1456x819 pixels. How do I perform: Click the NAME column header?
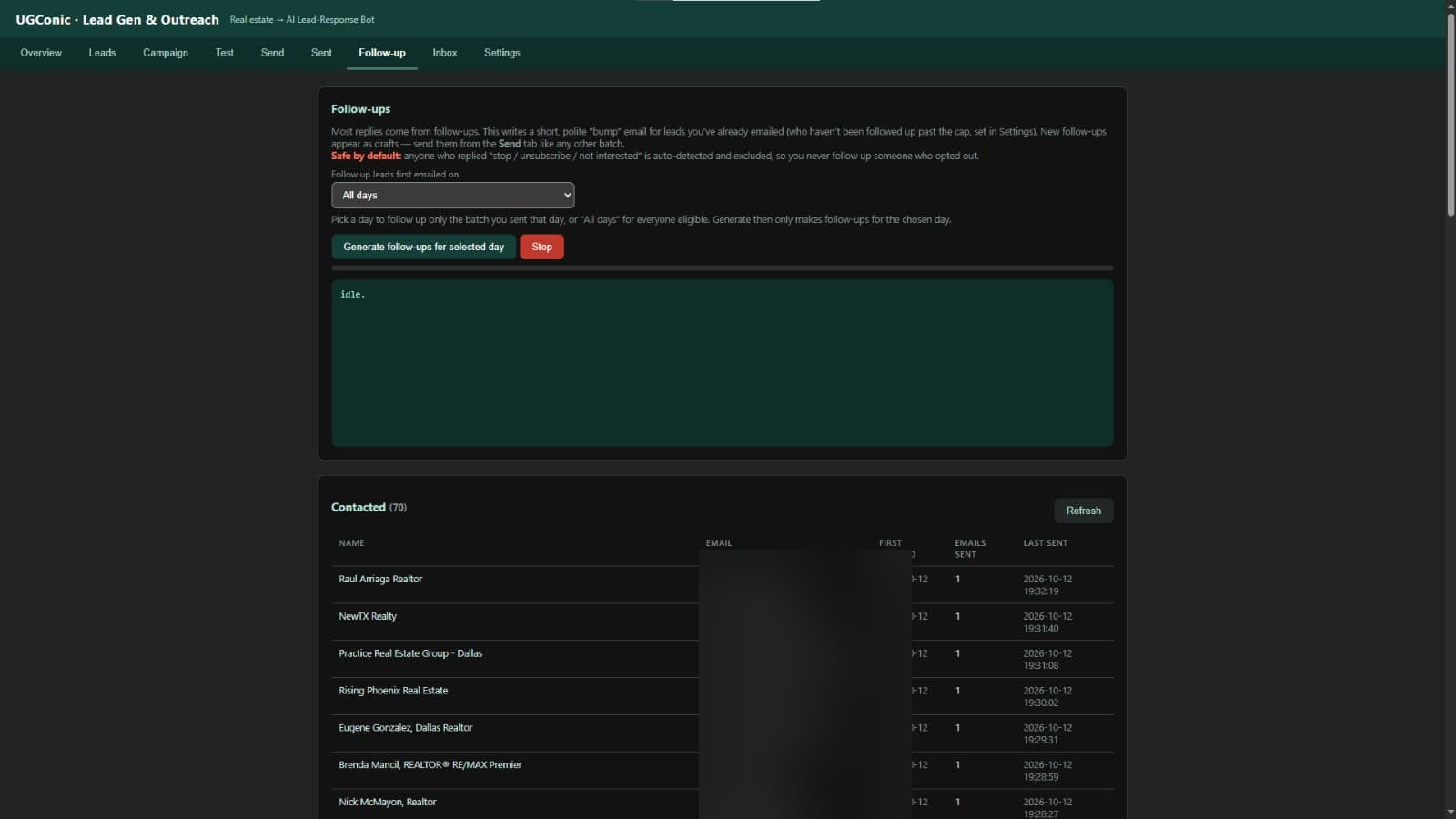tap(351, 543)
